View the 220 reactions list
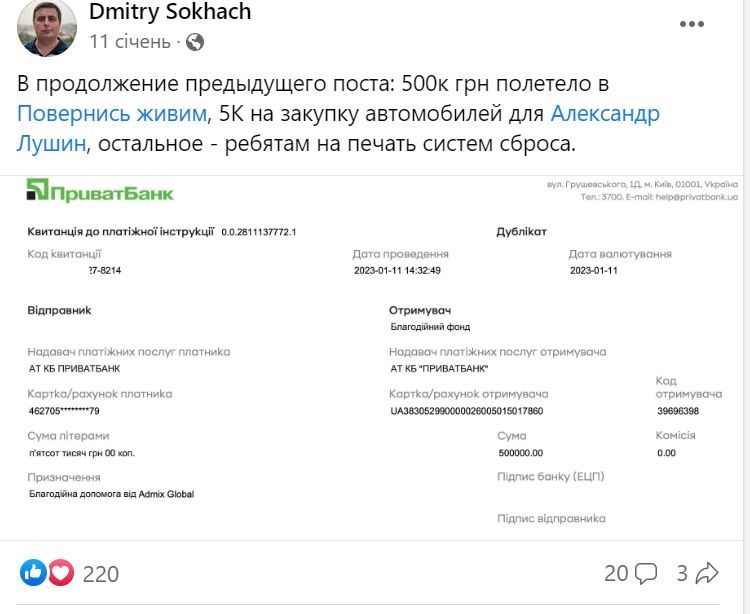Image resolution: width=750 pixels, height=614 pixels. [100, 574]
